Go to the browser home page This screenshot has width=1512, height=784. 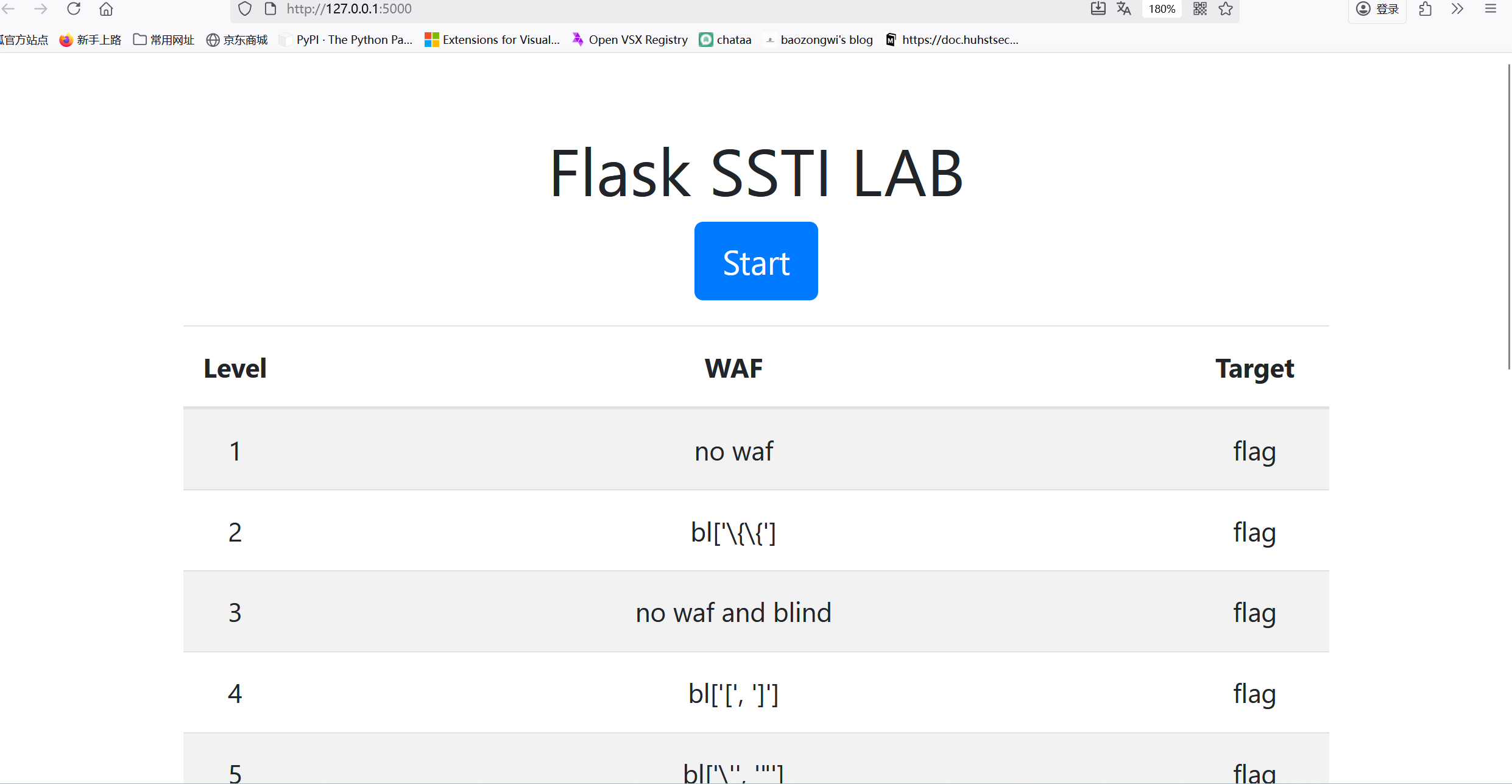click(106, 9)
